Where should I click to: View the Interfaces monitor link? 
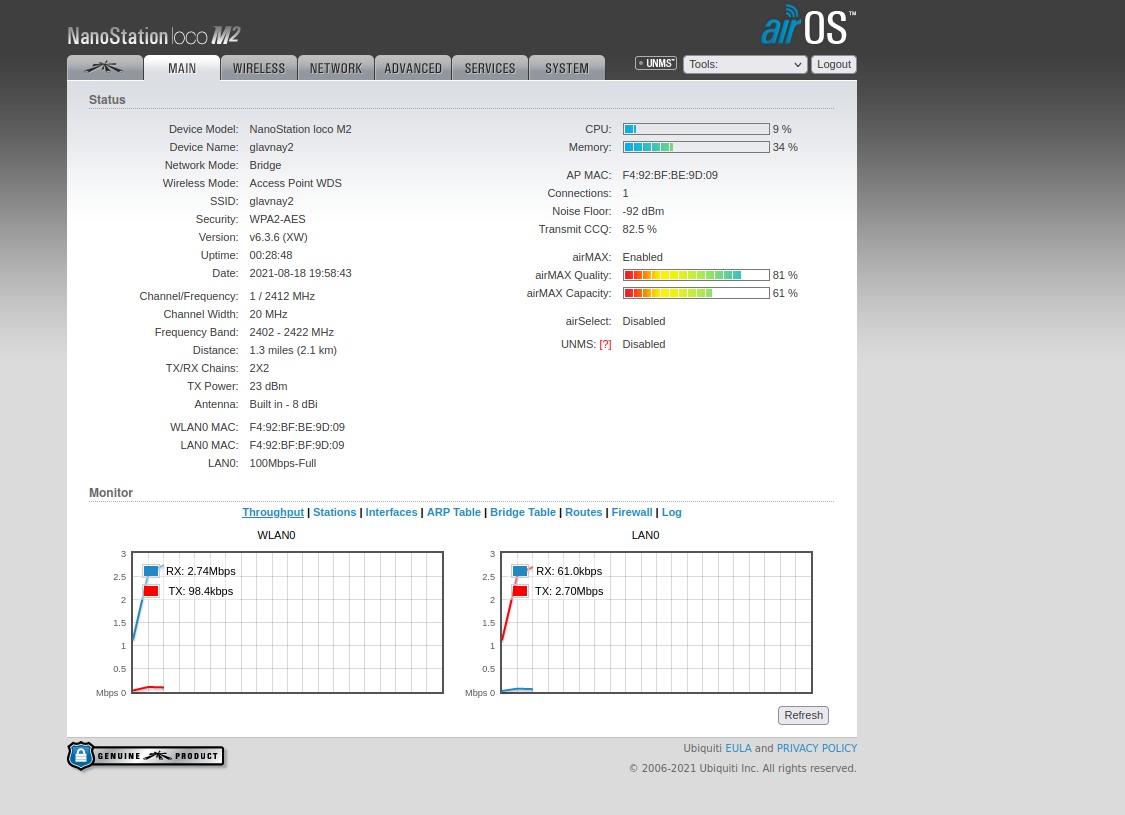(391, 512)
